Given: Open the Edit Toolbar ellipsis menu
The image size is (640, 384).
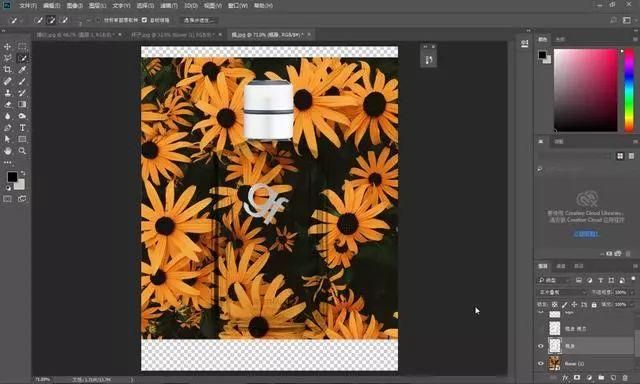Looking at the screenshot, I should pos(7,162).
